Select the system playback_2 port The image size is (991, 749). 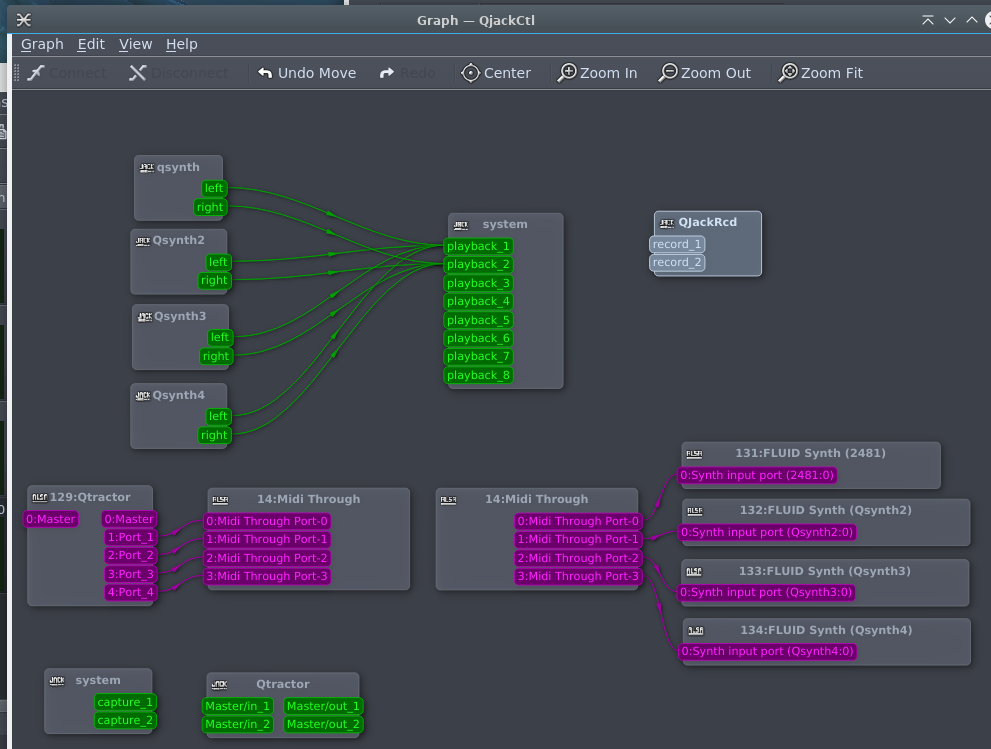point(478,265)
